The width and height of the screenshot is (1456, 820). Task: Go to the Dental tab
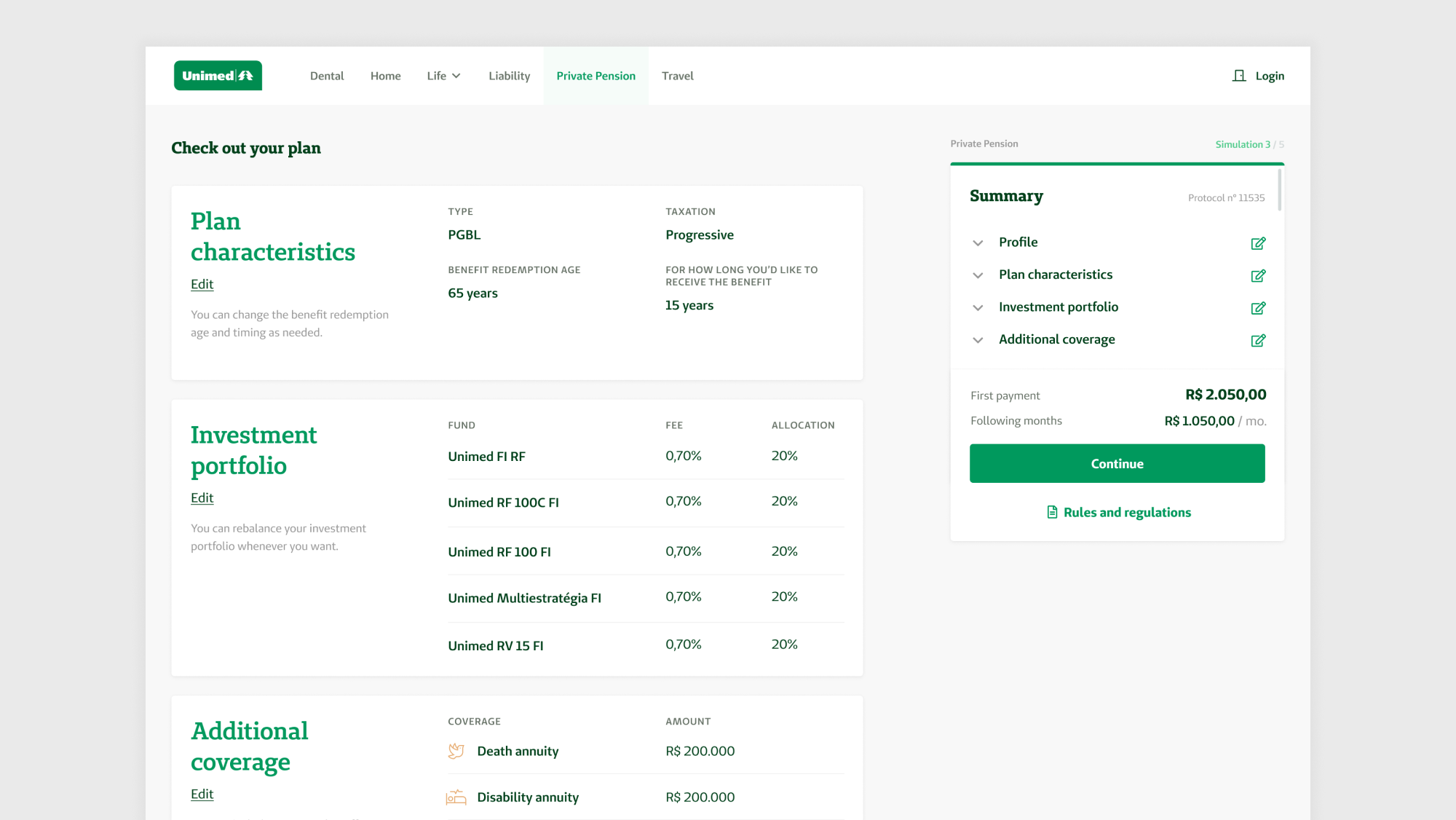coord(327,76)
